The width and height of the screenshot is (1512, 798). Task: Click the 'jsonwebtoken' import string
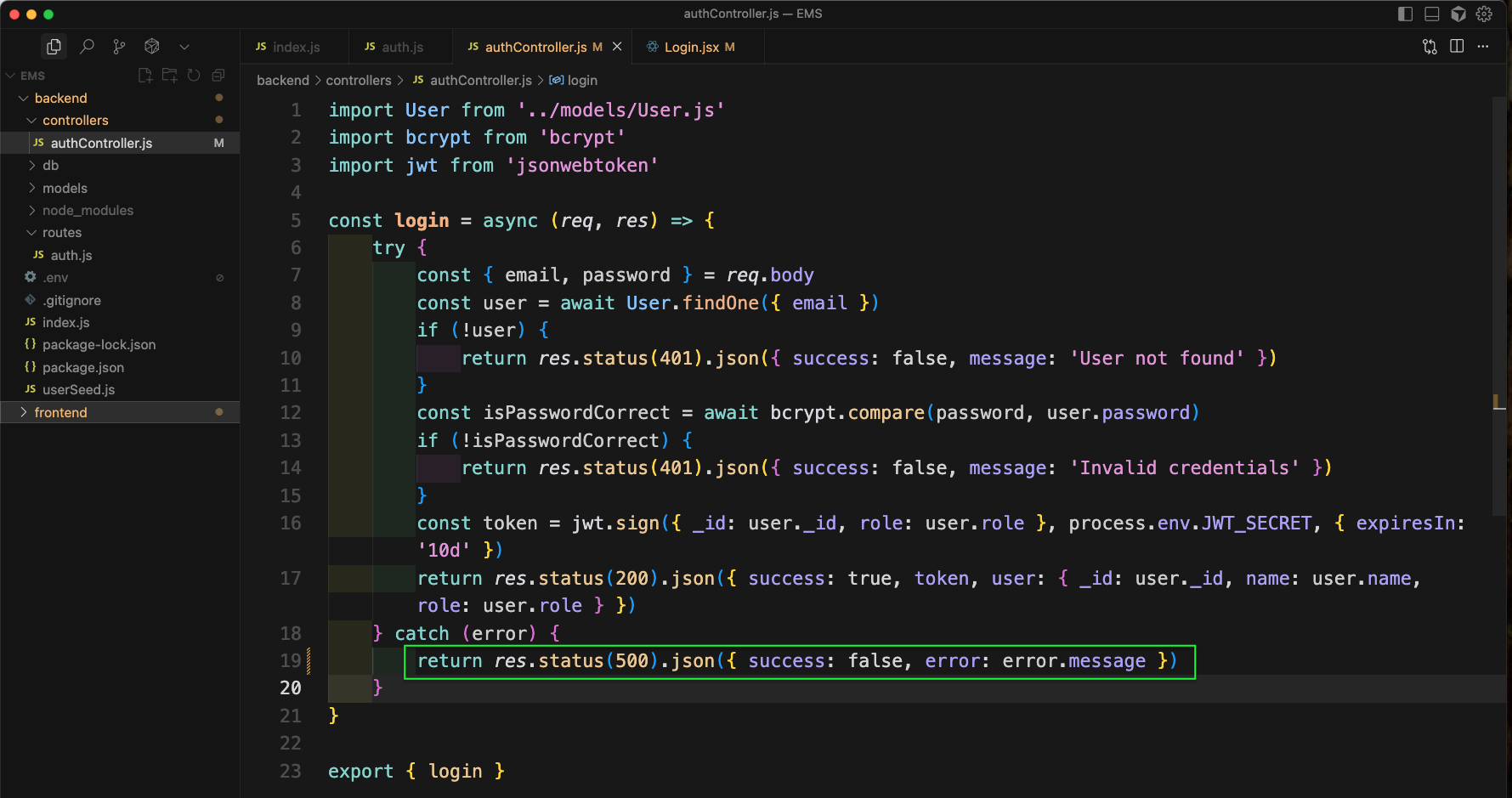click(582, 166)
